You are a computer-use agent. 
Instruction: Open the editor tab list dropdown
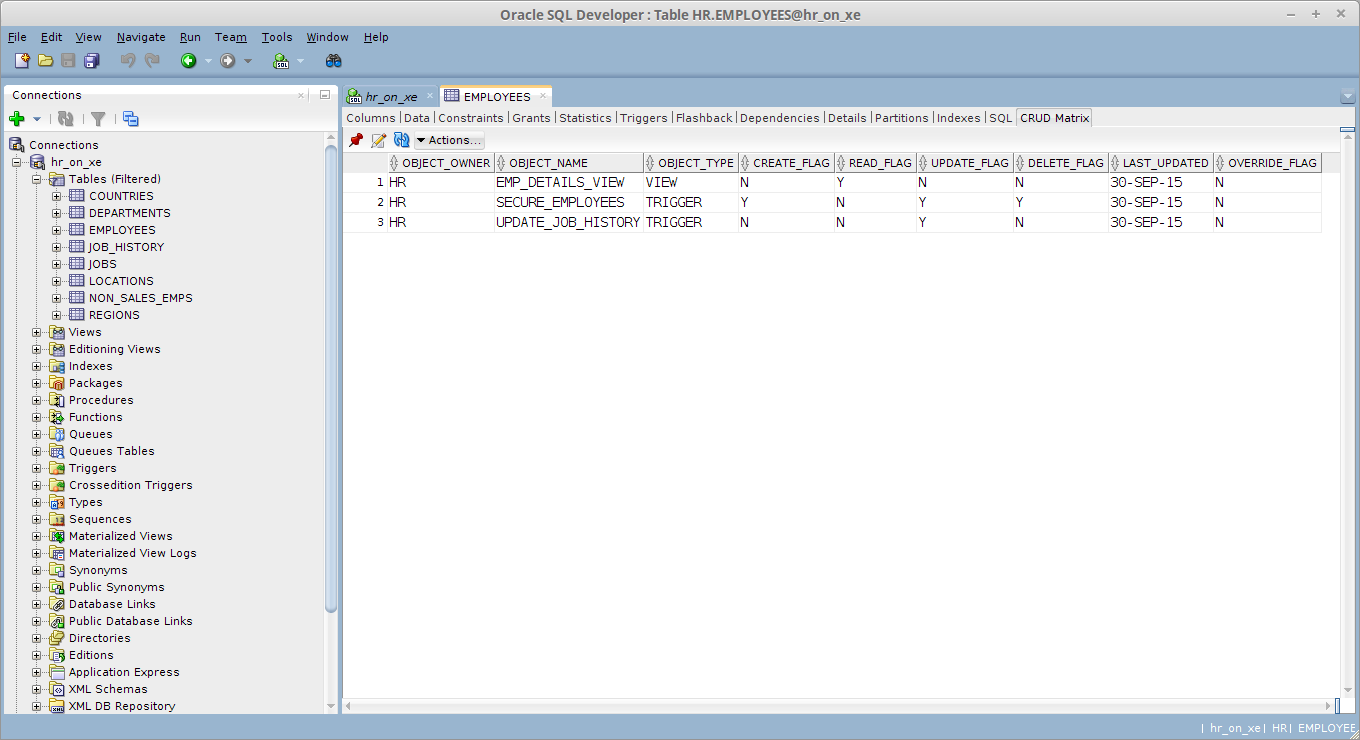click(1347, 96)
